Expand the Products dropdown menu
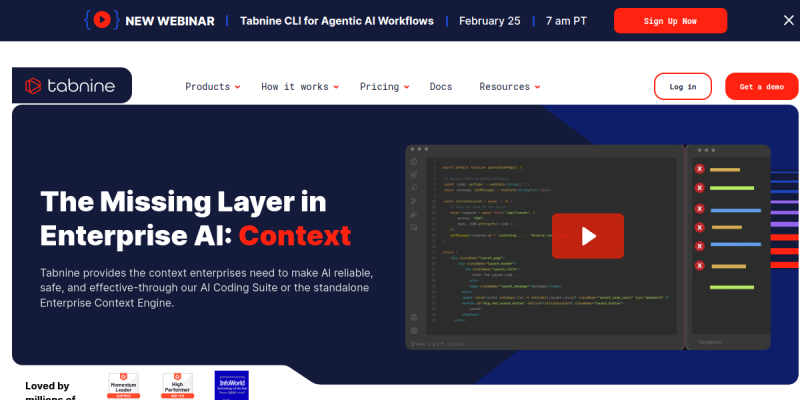Image resolution: width=800 pixels, height=400 pixels. pyautogui.click(x=213, y=87)
